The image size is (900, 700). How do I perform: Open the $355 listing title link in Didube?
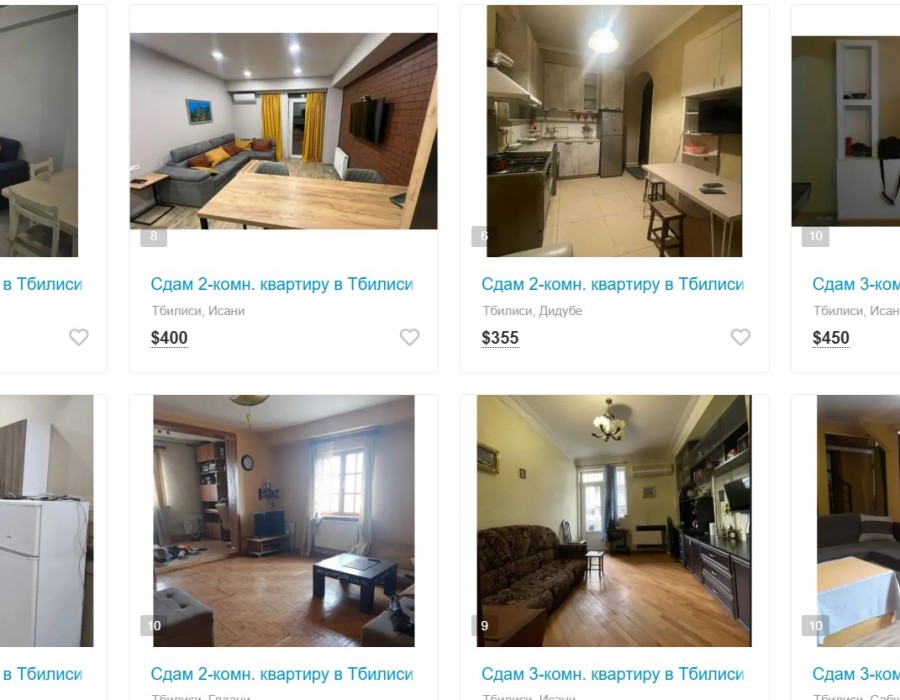coord(612,284)
